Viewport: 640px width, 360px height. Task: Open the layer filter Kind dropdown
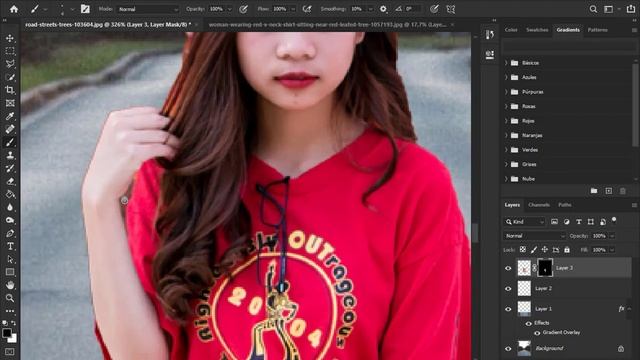click(524, 222)
